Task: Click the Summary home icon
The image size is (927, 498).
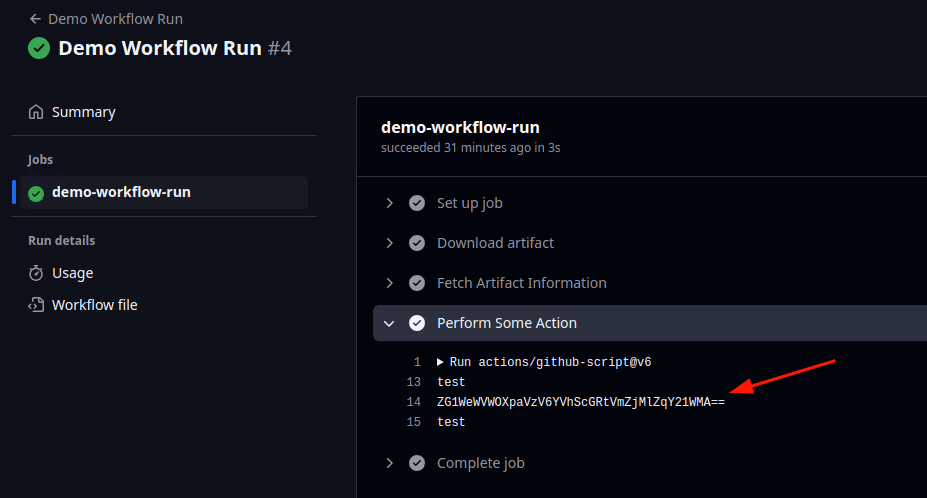Action: coord(36,112)
